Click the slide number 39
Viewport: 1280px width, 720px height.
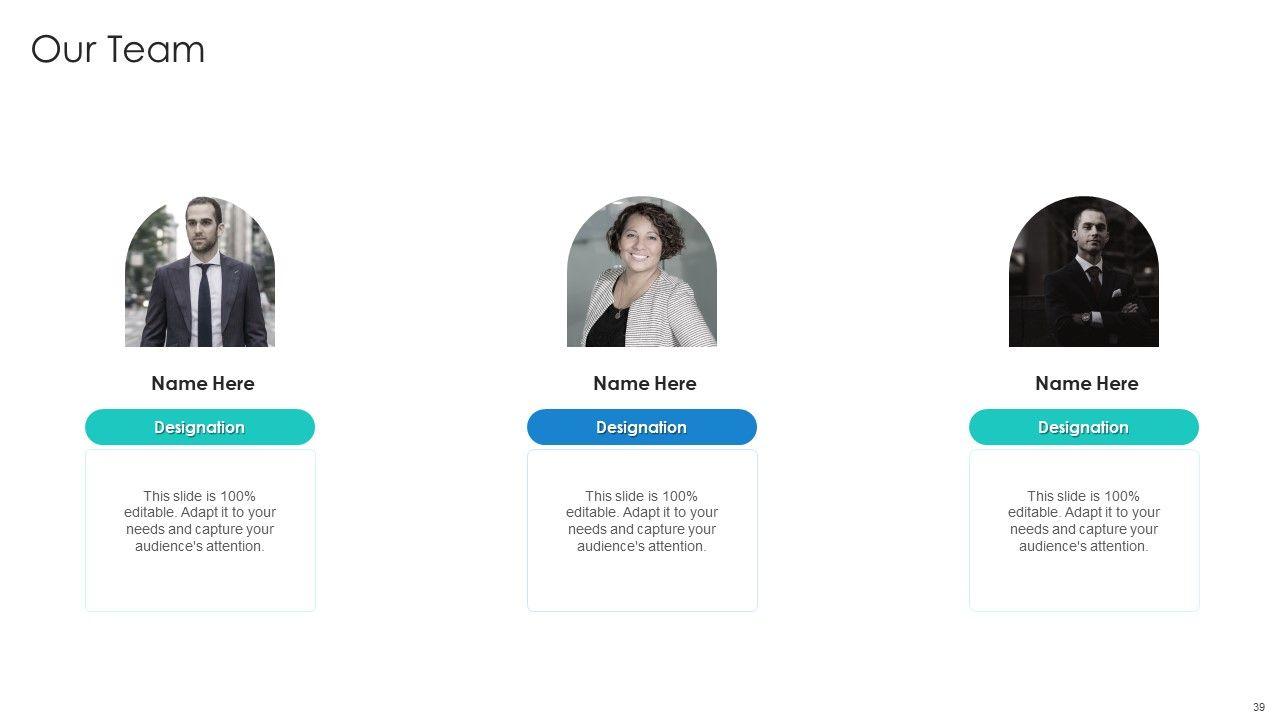(1259, 707)
